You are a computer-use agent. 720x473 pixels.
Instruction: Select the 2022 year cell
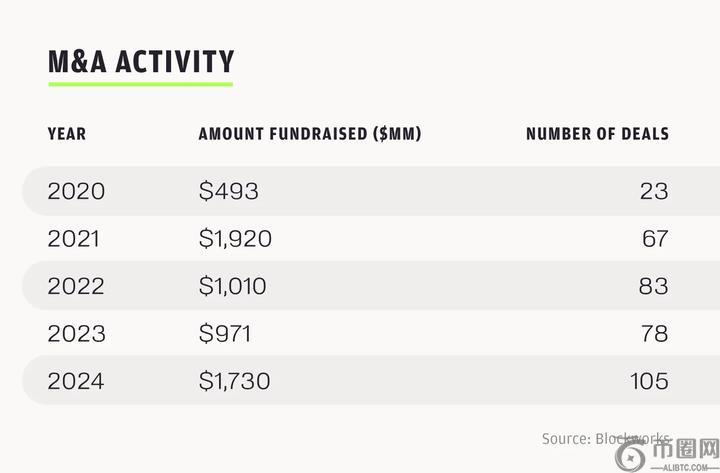pos(76,286)
